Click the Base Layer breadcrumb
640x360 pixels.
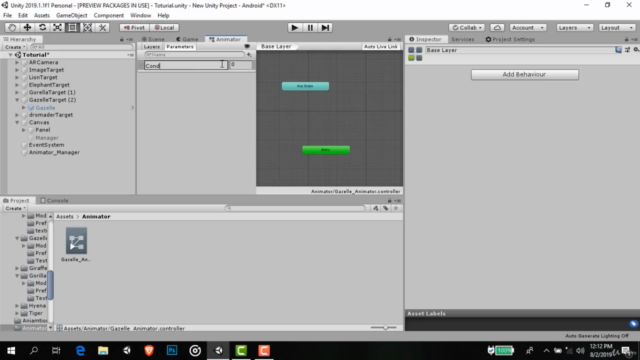(x=276, y=47)
